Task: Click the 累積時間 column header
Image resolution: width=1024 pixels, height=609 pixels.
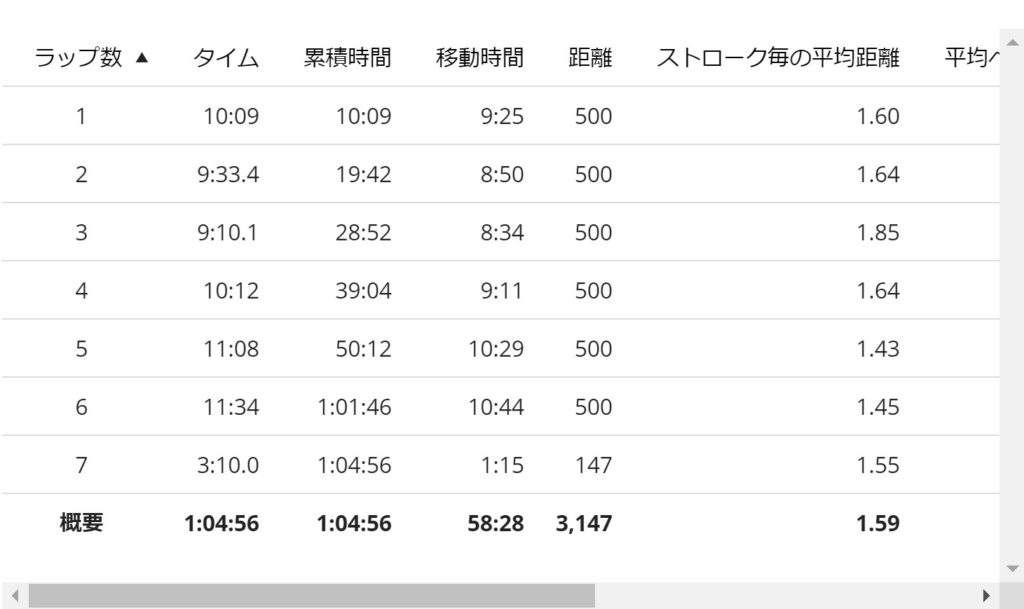Action: point(347,57)
